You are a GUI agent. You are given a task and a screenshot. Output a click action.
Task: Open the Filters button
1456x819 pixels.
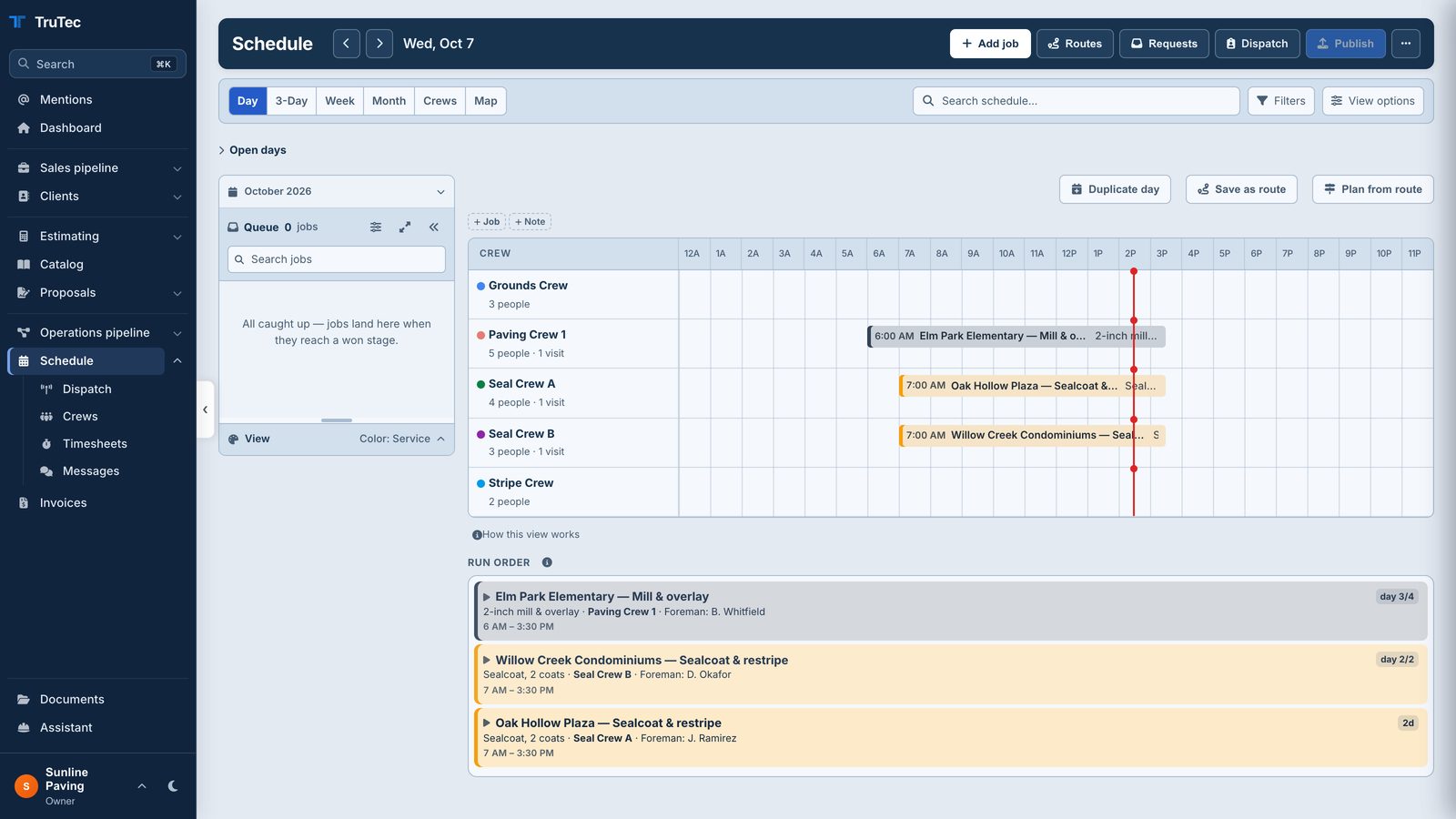click(x=1281, y=101)
